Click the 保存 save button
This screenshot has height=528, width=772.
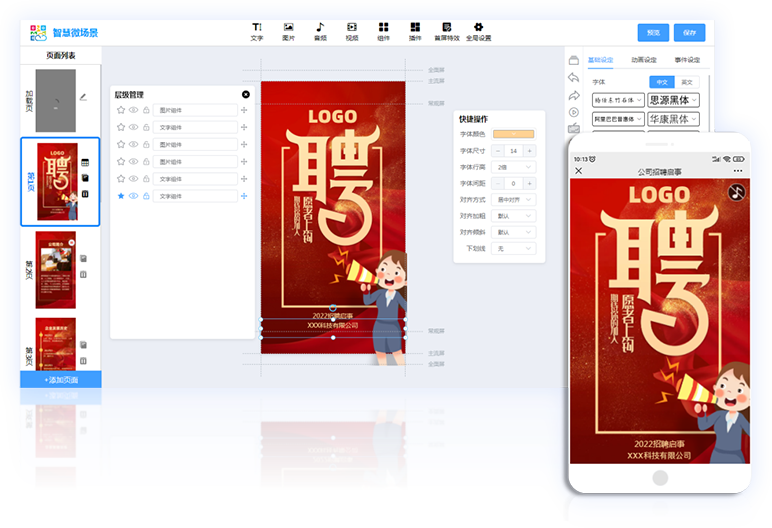coord(689,32)
